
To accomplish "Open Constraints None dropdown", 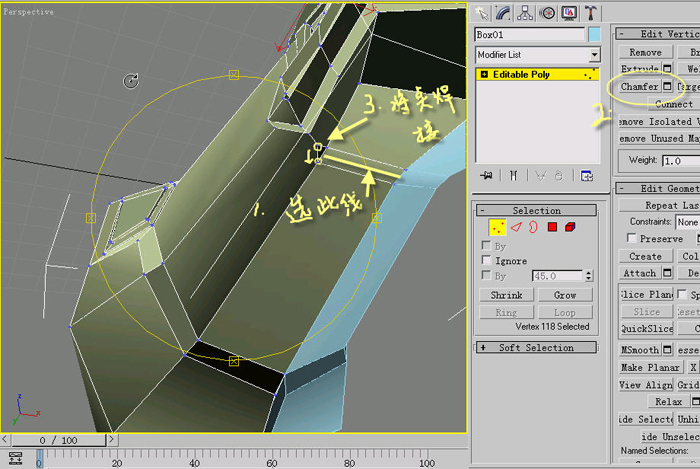I will (688, 222).
